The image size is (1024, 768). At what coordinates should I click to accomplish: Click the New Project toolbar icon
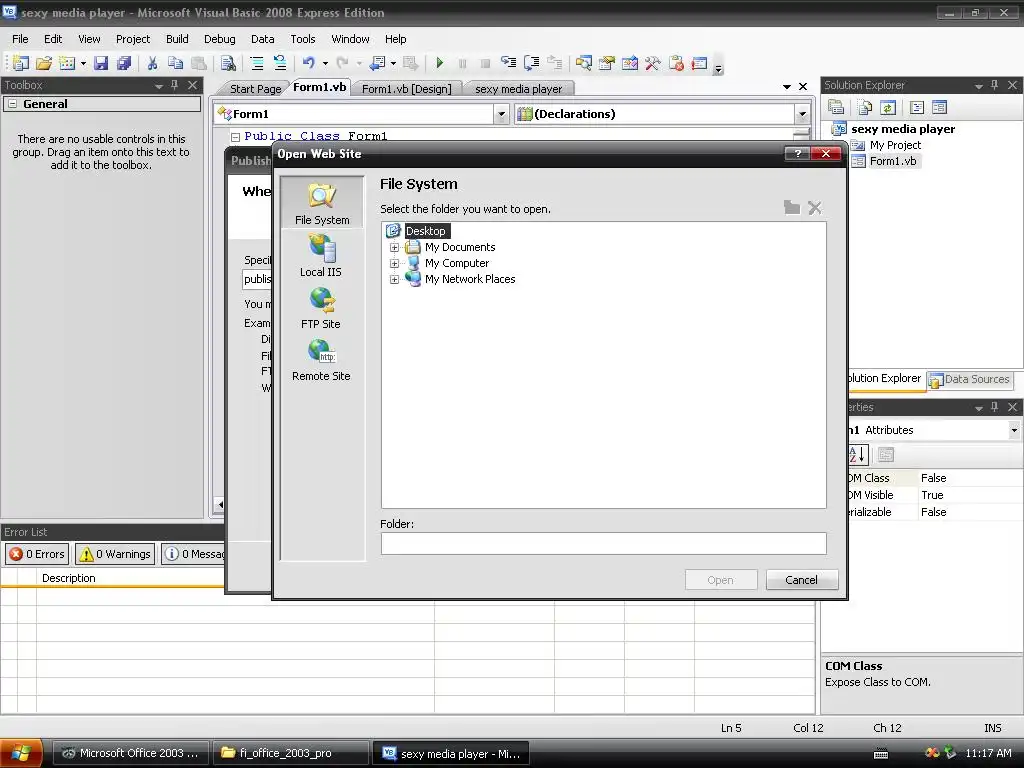coord(21,63)
